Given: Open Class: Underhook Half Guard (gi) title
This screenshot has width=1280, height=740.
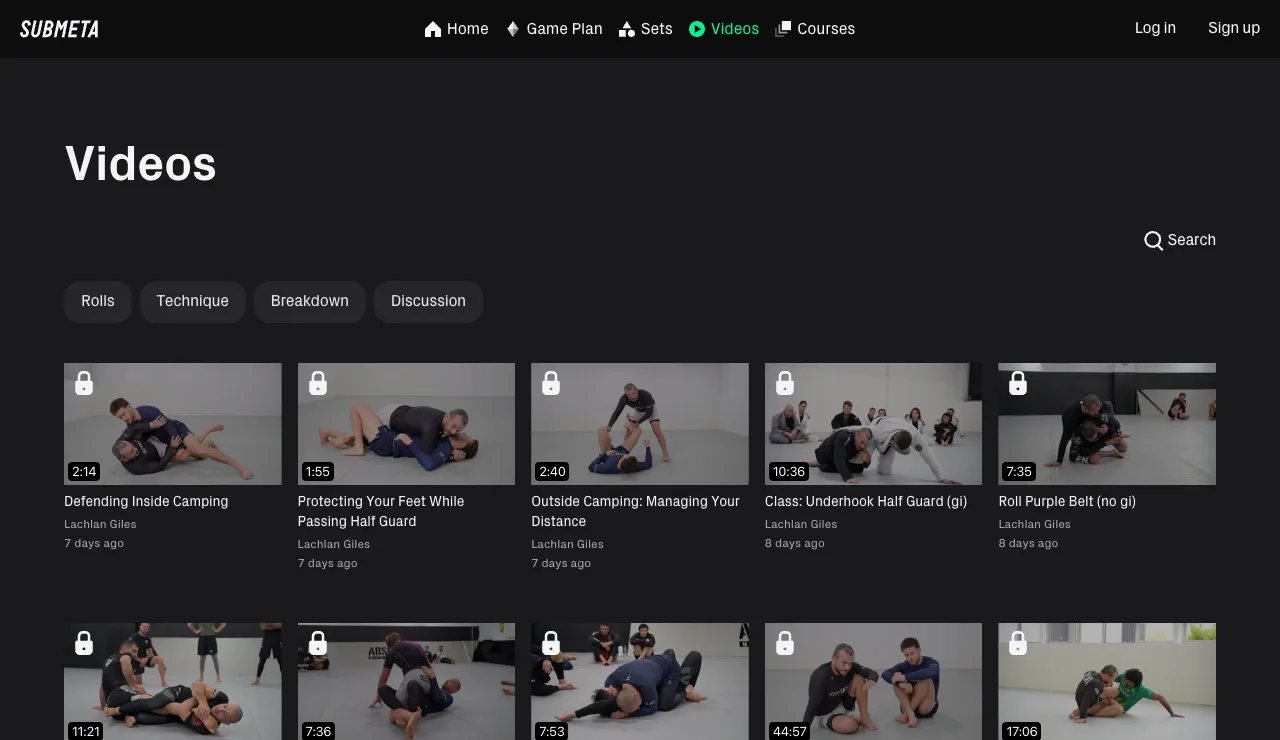Looking at the screenshot, I should coord(866,501).
